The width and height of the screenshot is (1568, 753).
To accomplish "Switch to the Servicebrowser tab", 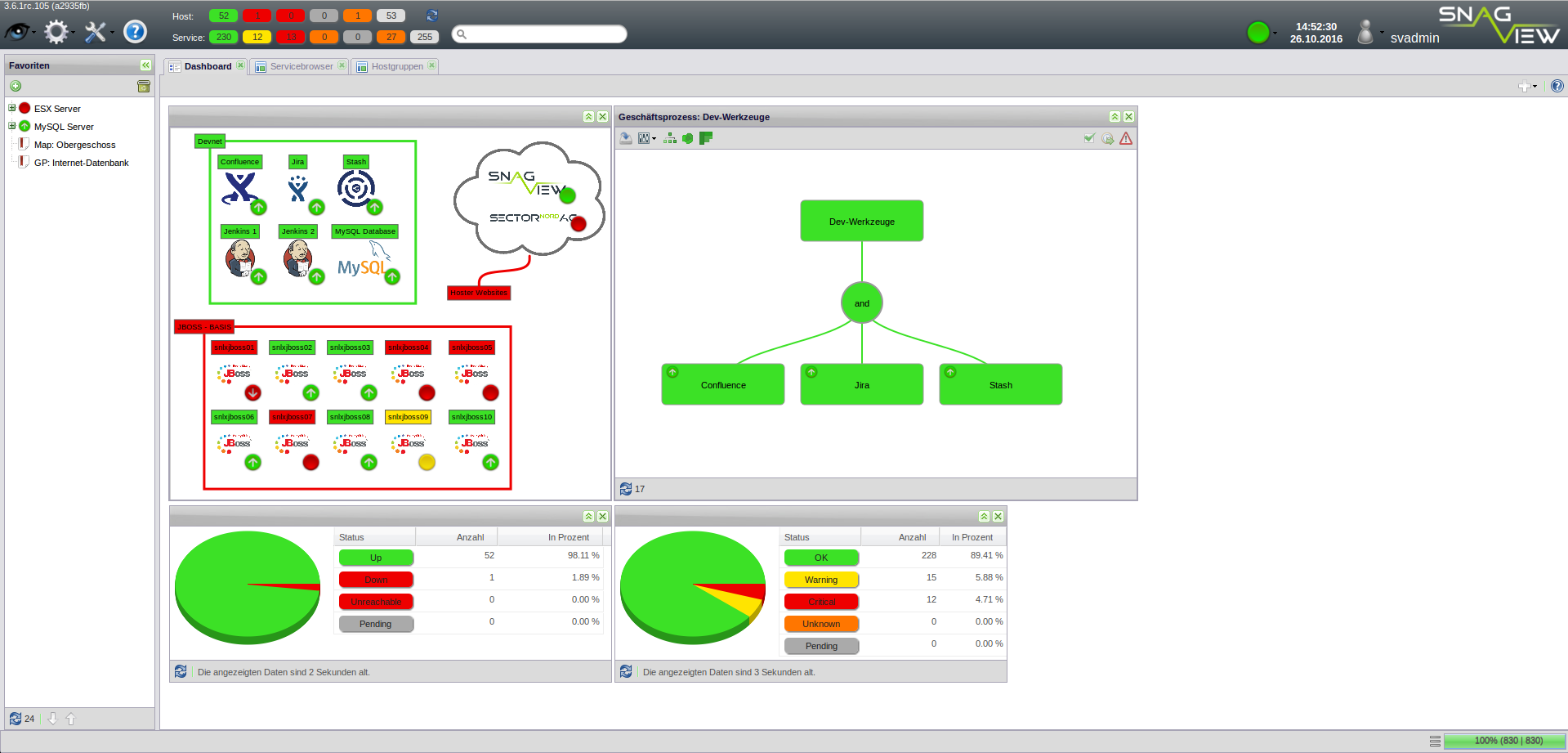I will pos(302,66).
